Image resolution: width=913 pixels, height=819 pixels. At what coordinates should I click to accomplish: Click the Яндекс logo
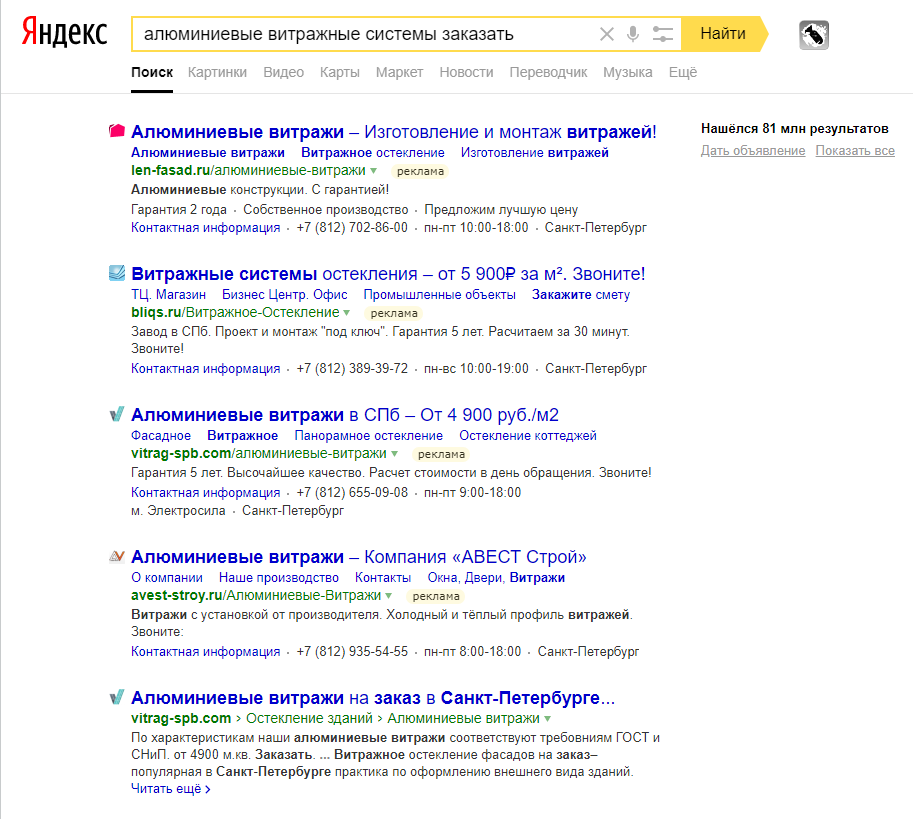click(65, 33)
